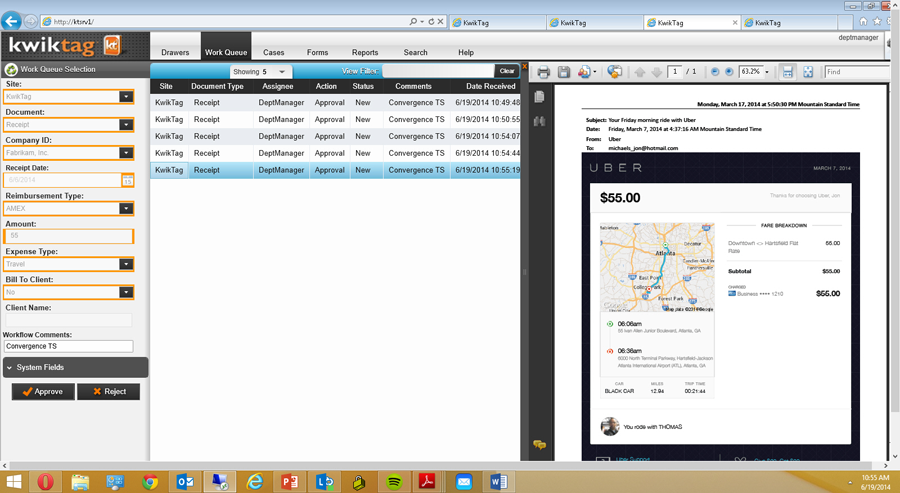Close the view filter bar with orange X
Image resolution: width=900 pixels, height=493 pixels.
coord(524,67)
